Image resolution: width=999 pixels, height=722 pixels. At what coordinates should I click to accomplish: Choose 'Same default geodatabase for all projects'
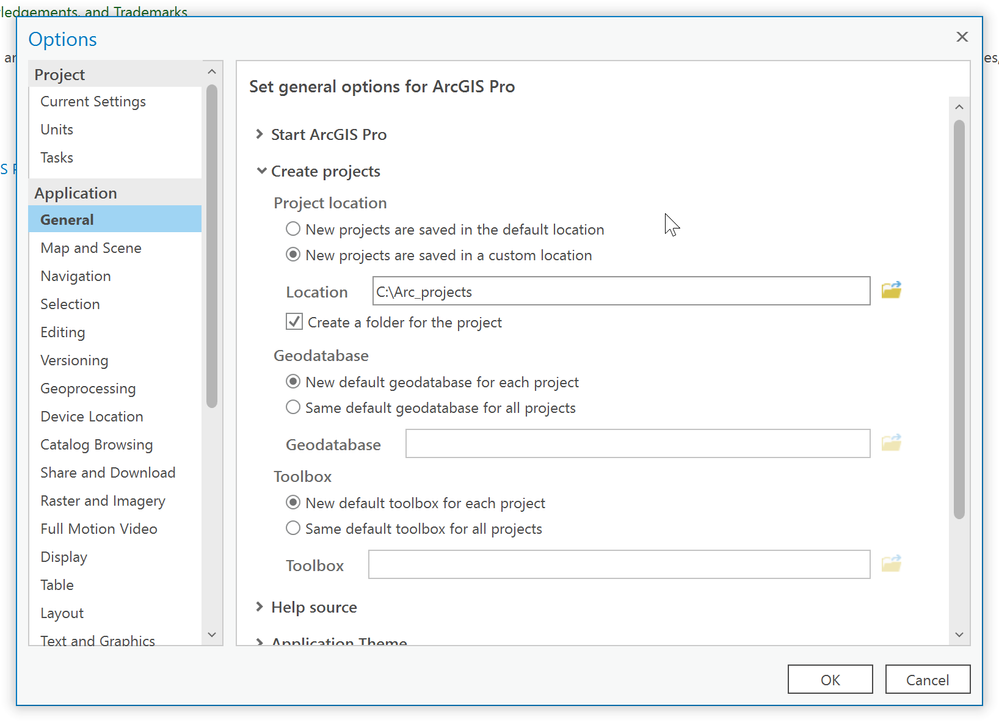tap(294, 407)
